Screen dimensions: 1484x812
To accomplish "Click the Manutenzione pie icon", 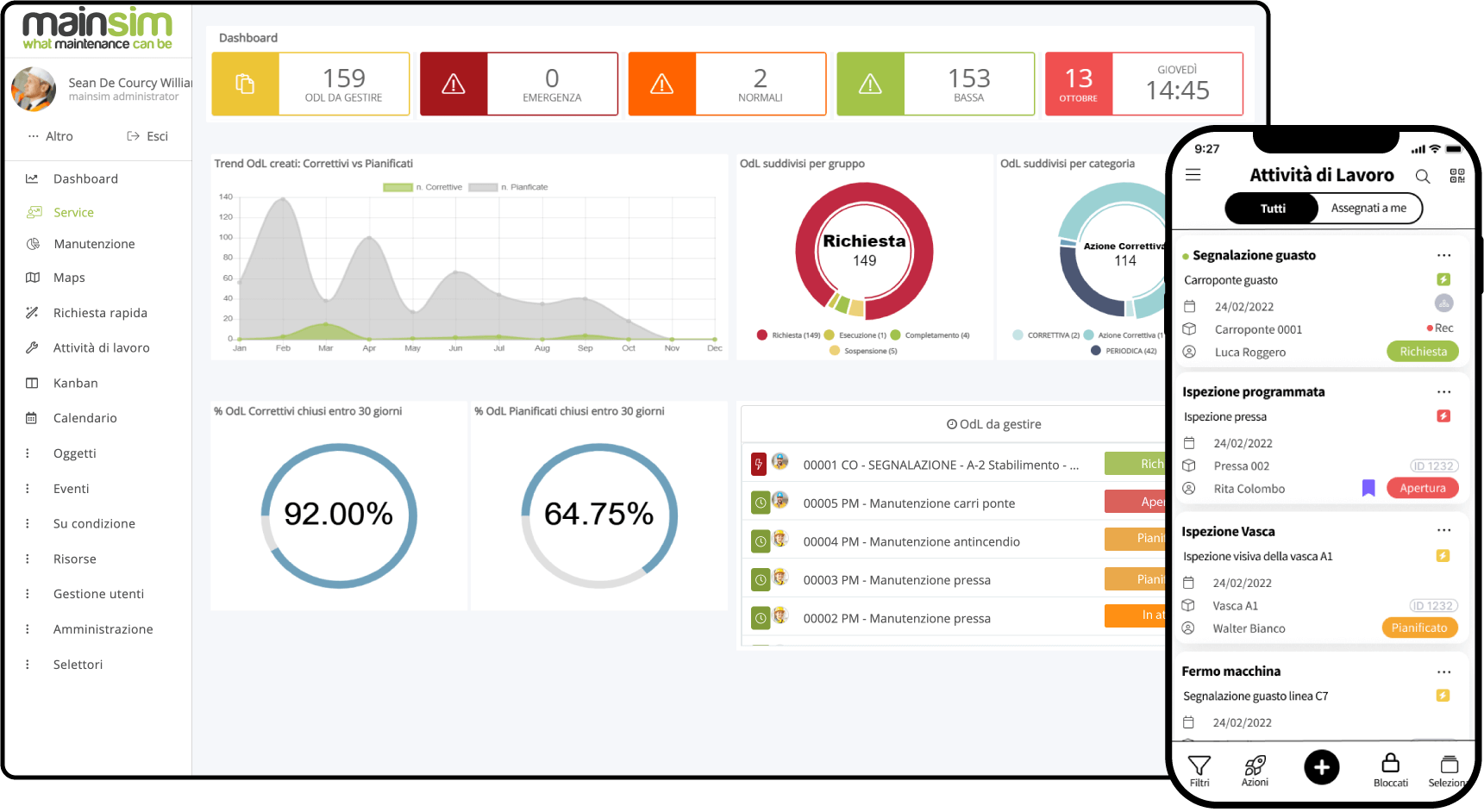I will coord(33,244).
